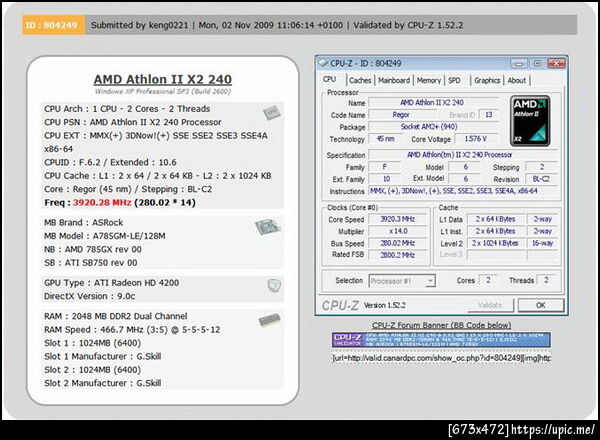Click the CPU-Z validator banner image
The width and height of the screenshot is (600, 440).
pos(441,340)
